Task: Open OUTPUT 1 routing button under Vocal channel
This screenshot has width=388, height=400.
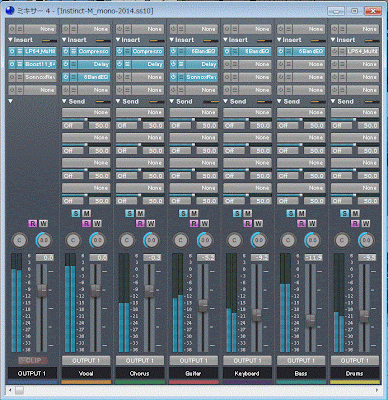Action: pyautogui.click(x=86, y=361)
